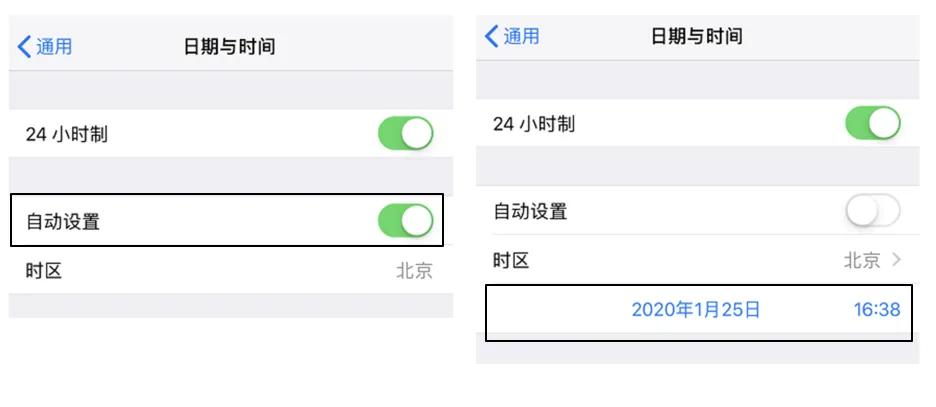Viewport: 936px width, 407px height.
Task: Tap the 日期与时间 title in the panel with date row
Action: 696,36
